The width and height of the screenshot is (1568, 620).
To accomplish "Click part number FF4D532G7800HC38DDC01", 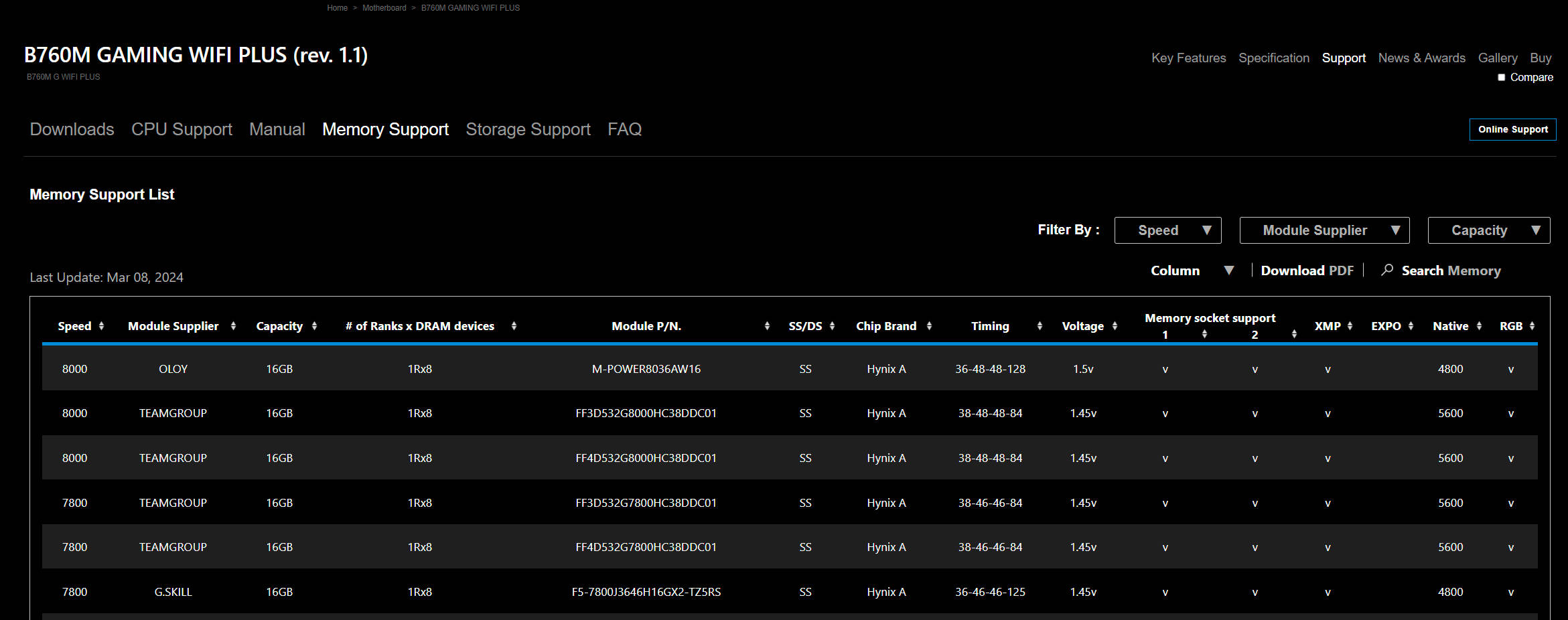I will click(646, 547).
